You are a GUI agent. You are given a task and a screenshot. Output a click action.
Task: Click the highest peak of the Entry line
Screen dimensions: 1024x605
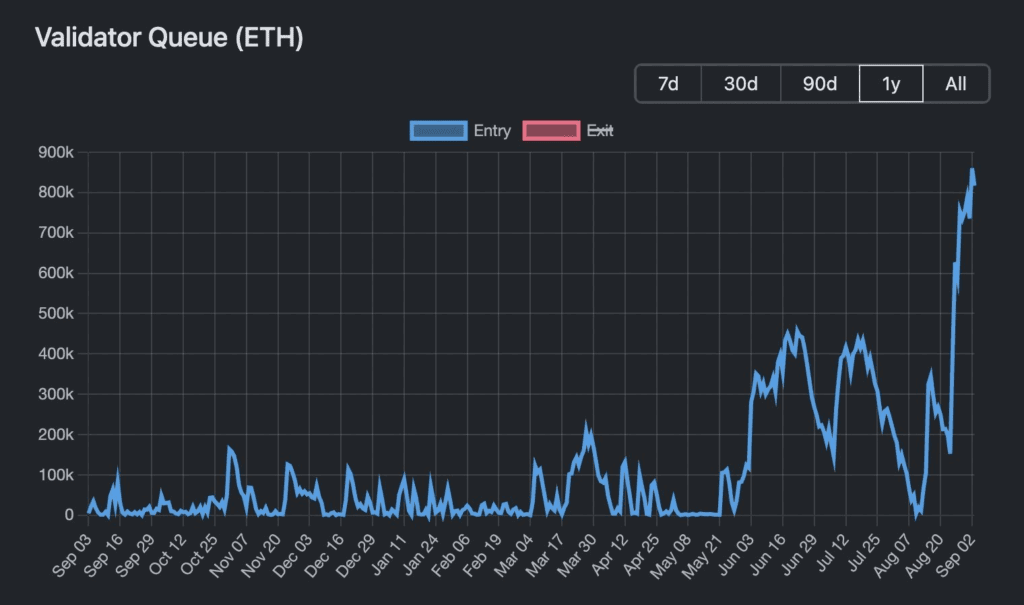point(972,170)
